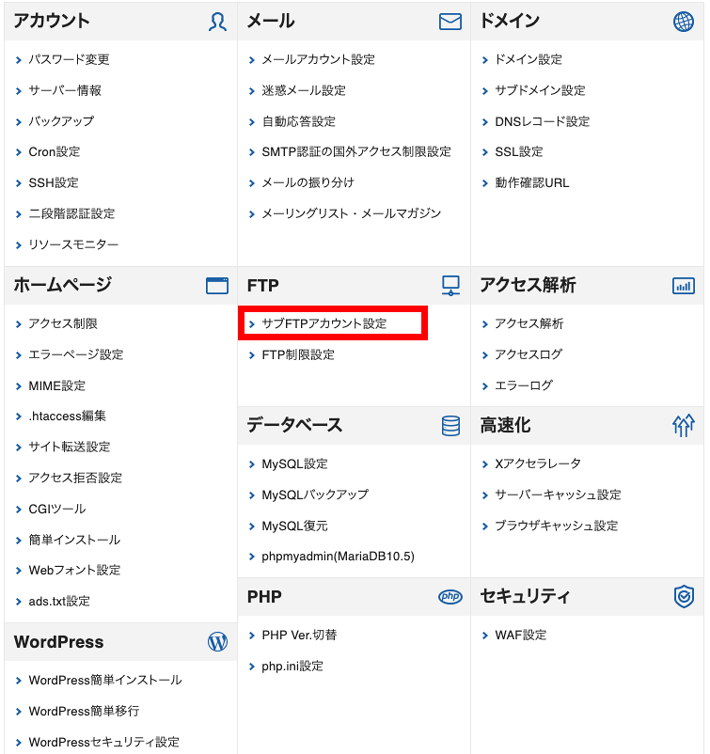Open サーバー情報 page
The image size is (710, 754).
[x=65, y=90]
